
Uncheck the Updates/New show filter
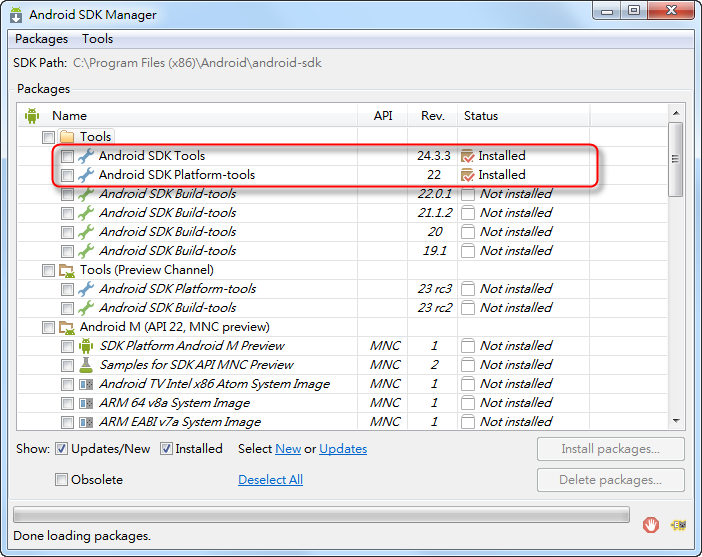point(61,449)
